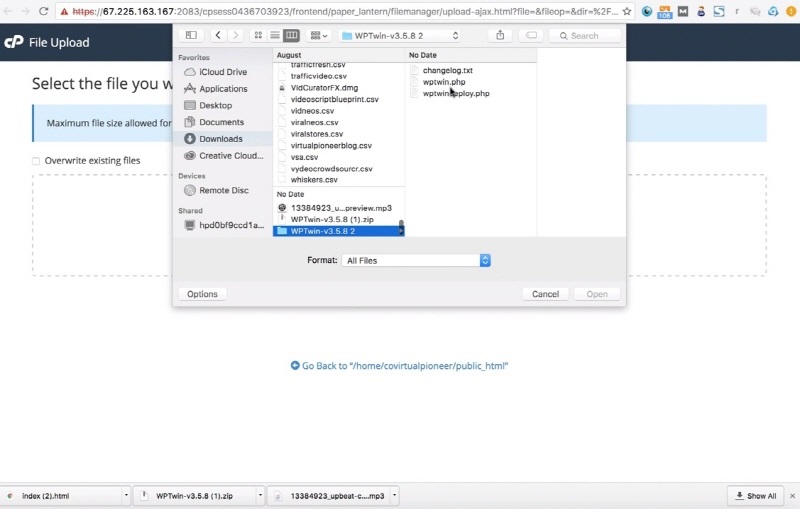800x509 pixels.
Task: Click the orange extension icon at toolbar end
Action: pos(791,11)
